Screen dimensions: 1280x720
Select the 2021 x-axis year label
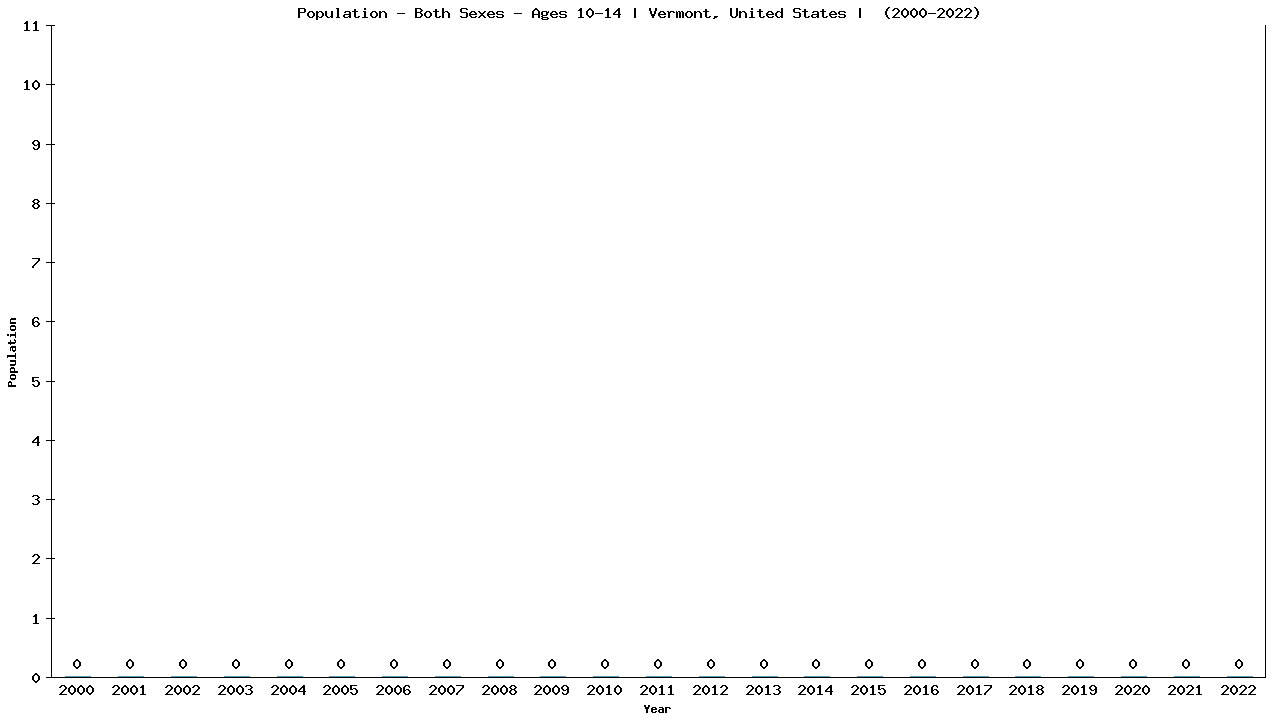(x=1186, y=690)
